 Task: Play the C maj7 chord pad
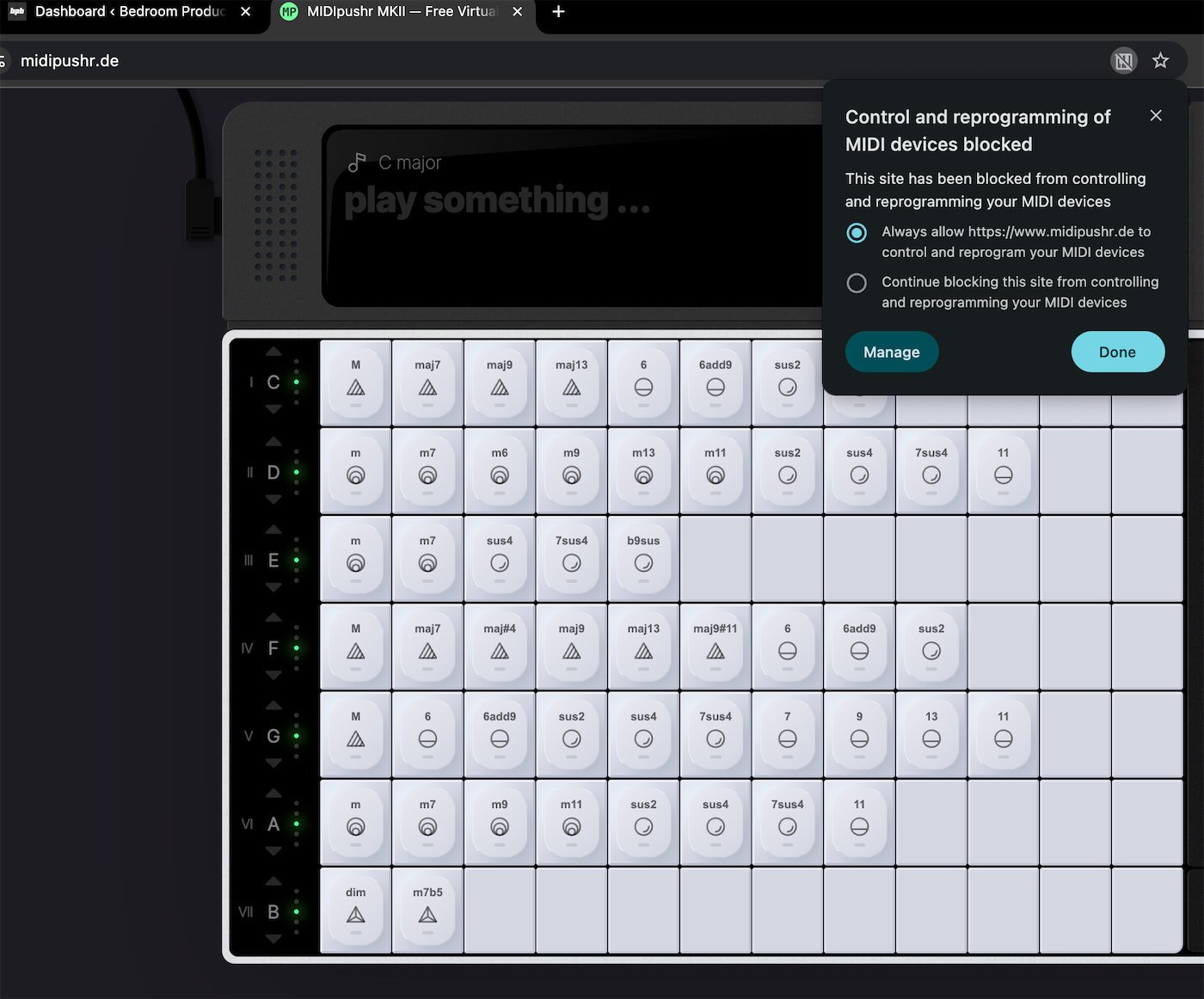click(427, 380)
